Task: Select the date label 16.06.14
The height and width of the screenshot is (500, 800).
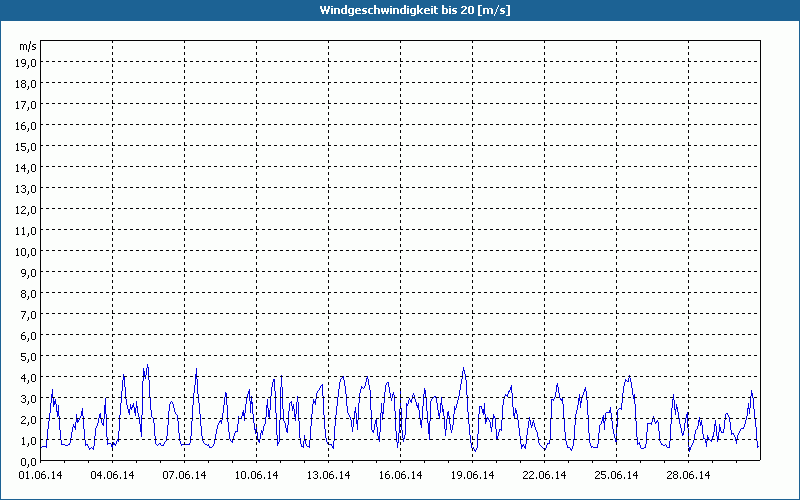Action: [x=400, y=475]
